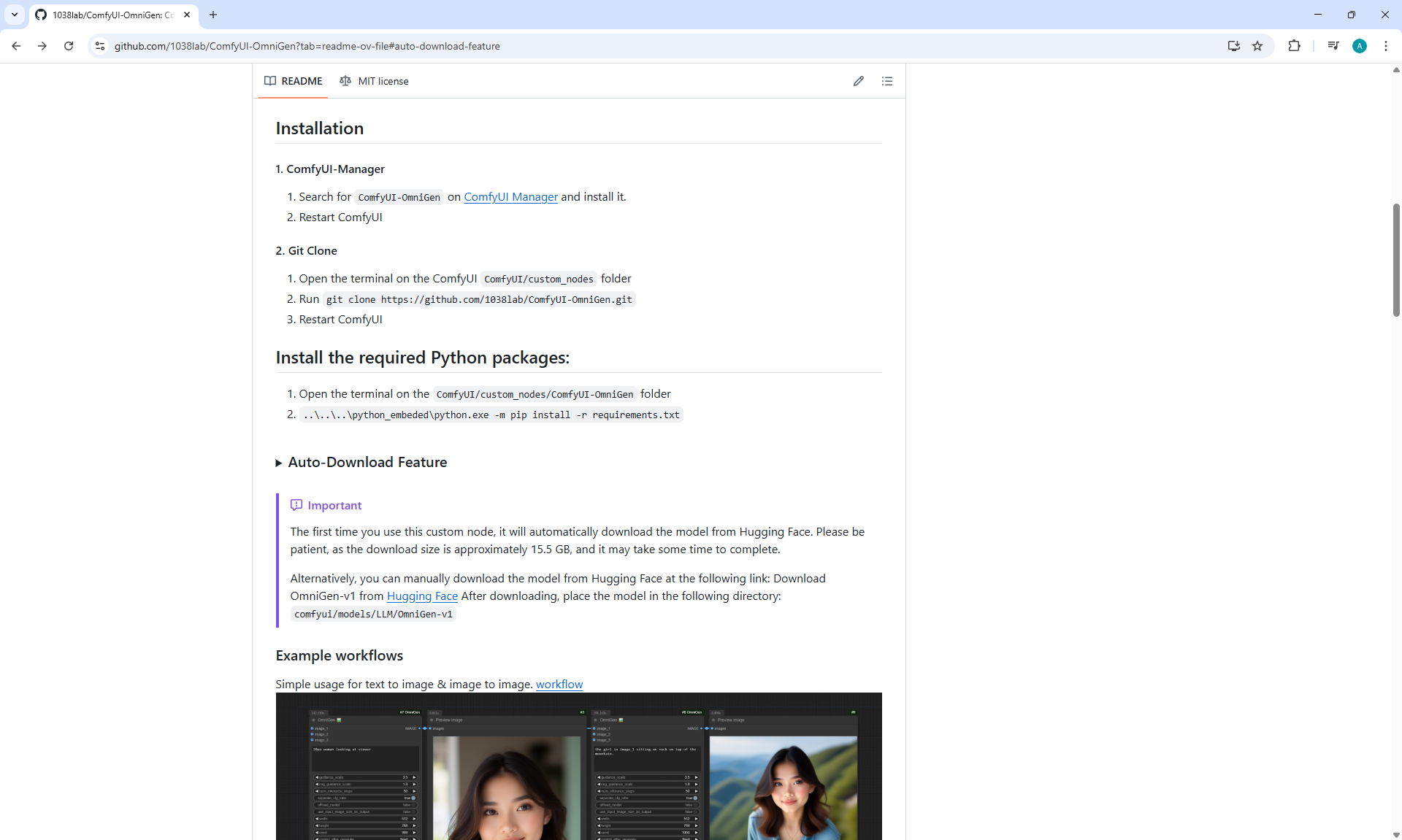1402x840 pixels.
Task: Follow the Hugging Face download link
Action: coord(422,596)
